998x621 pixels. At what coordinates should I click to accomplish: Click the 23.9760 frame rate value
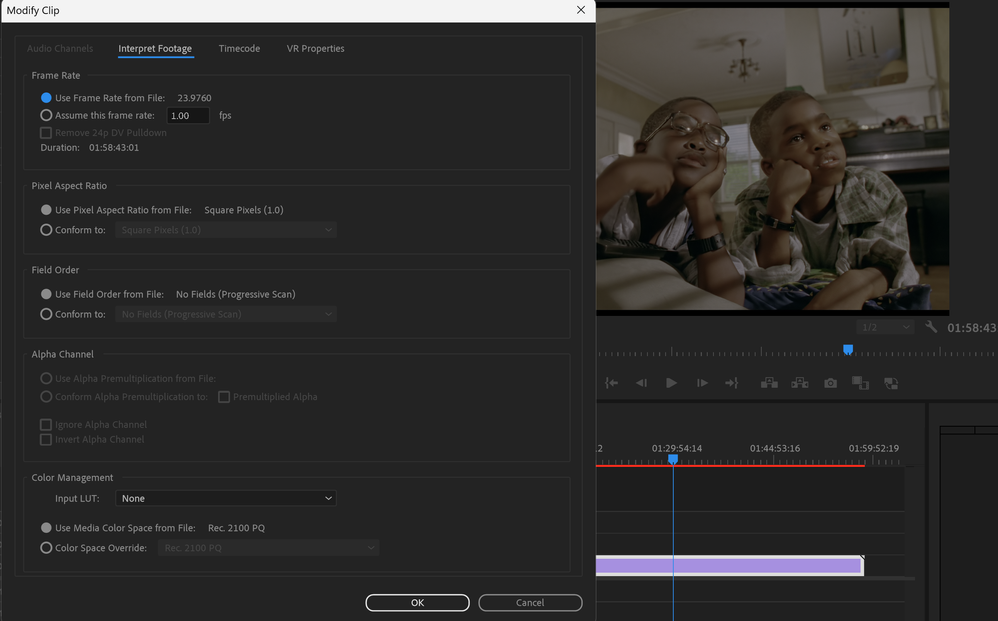[194, 98]
